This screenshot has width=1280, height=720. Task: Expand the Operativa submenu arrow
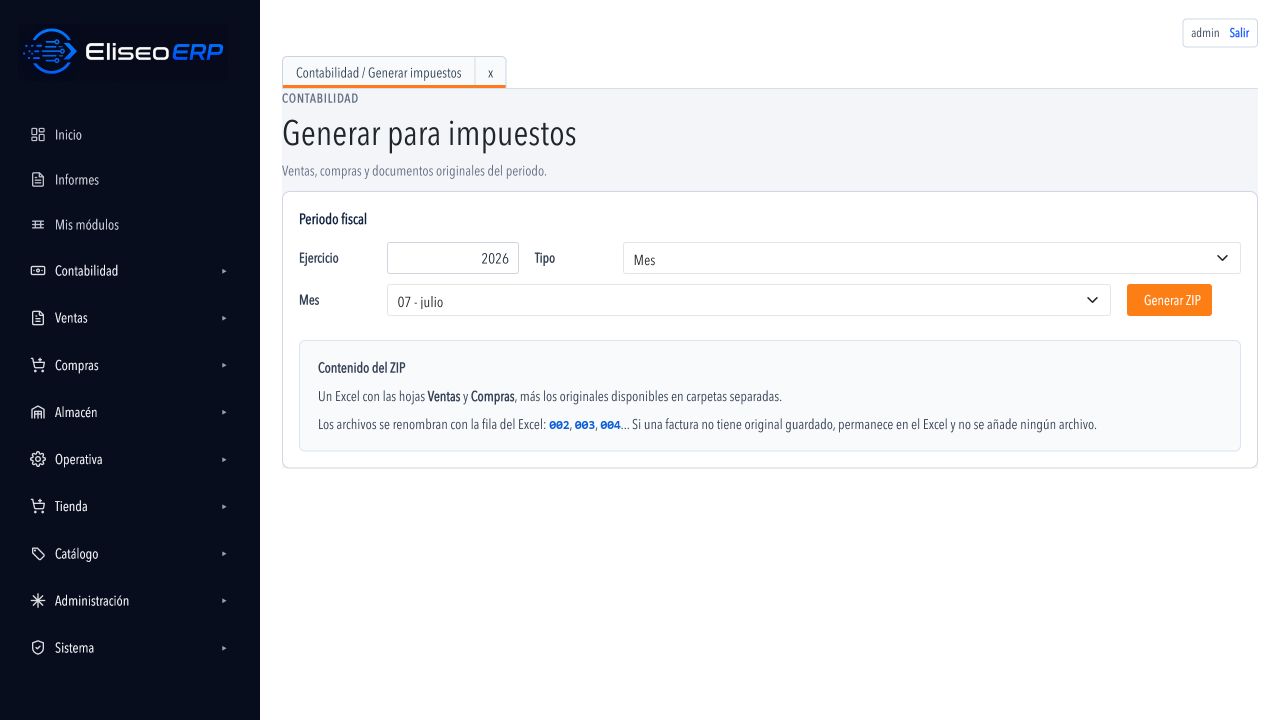point(224,459)
